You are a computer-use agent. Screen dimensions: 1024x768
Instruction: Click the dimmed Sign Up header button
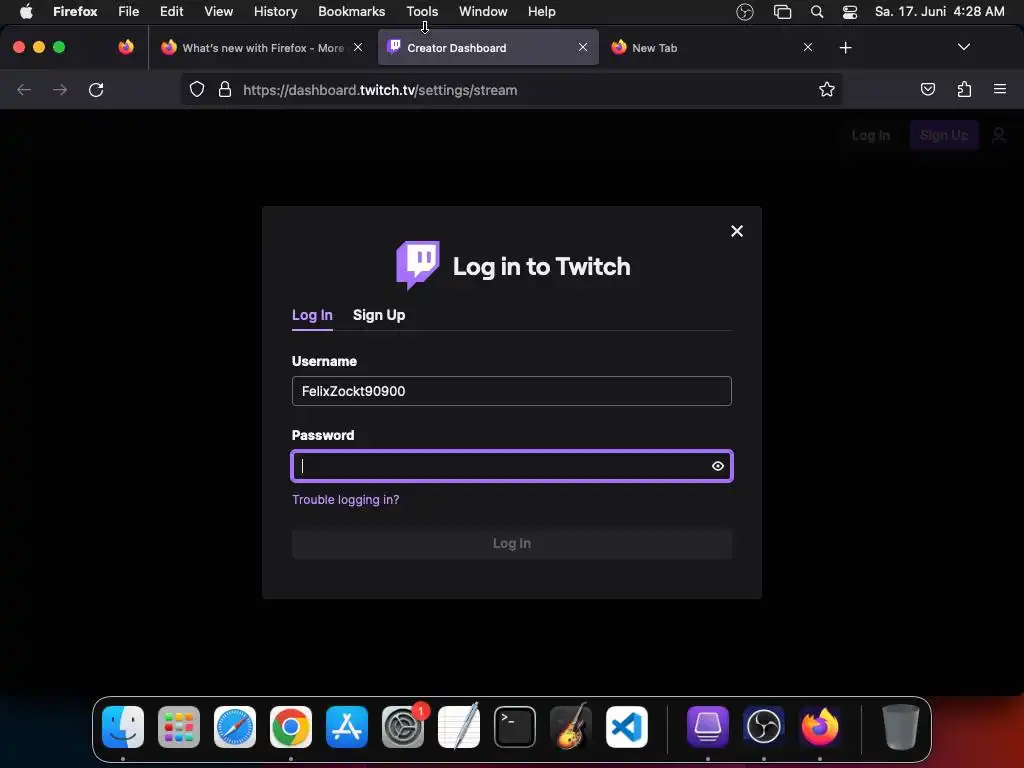tap(944, 135)
